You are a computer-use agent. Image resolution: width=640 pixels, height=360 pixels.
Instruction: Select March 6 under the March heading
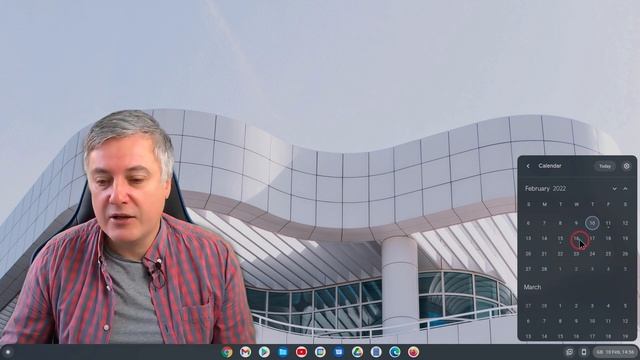pyautogui.click(x=528, y=322)
